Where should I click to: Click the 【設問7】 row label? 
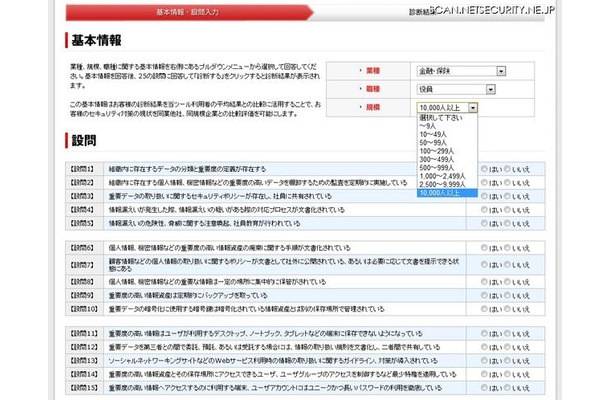[82, 265]
